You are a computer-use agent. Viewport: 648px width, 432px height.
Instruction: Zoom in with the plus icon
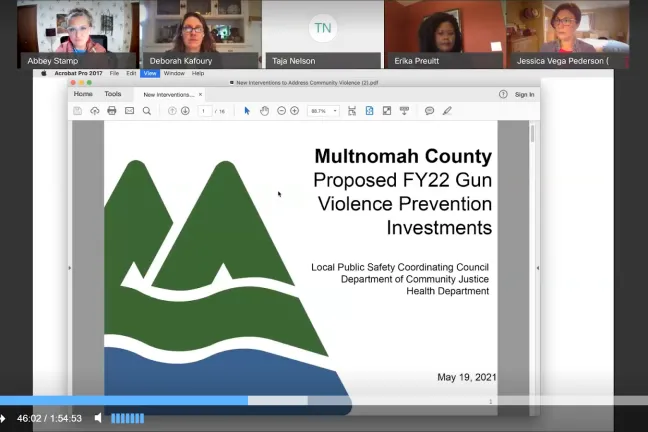click(295, 111)
